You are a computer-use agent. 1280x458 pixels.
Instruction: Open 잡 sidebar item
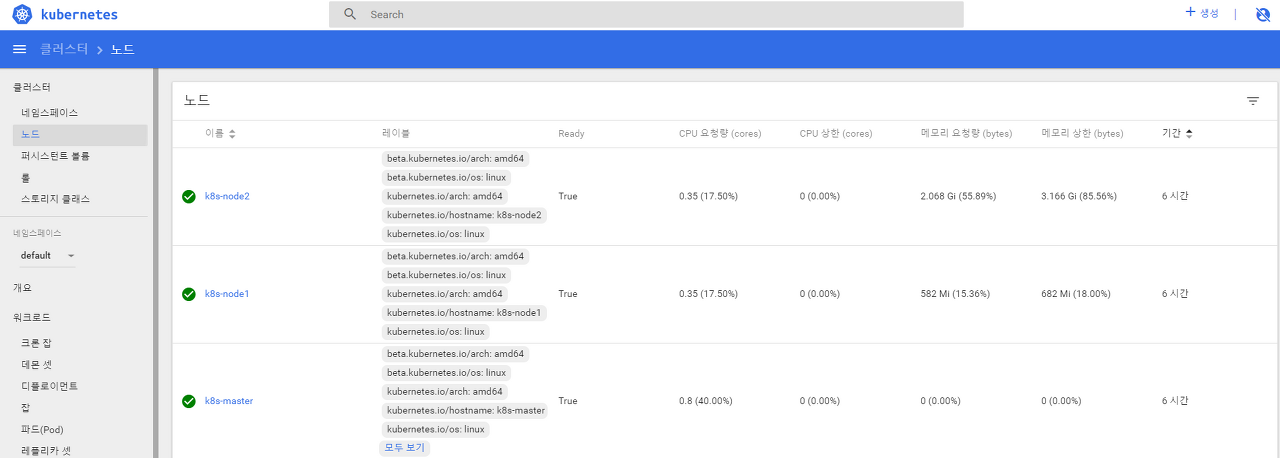click(26, 408)
